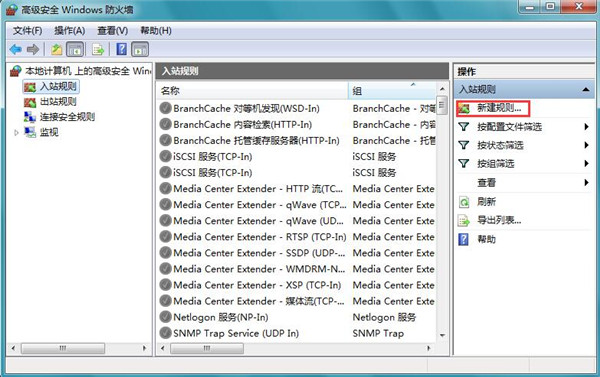Click the 组 column sort arrow
This screenshot has width=600, height=377.
coord(413,84)
